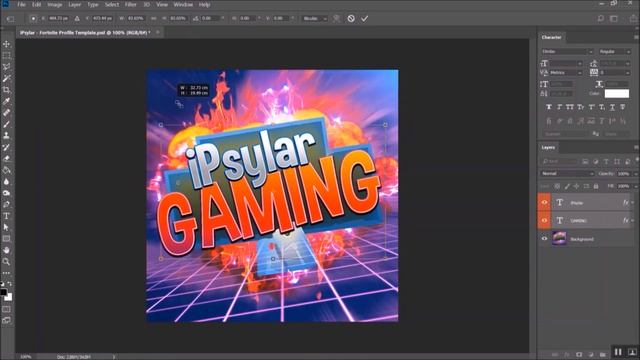This screenshot has width=640, height=360.
Task: Toggle Underline in Character panel
Action: click(612, 107)
